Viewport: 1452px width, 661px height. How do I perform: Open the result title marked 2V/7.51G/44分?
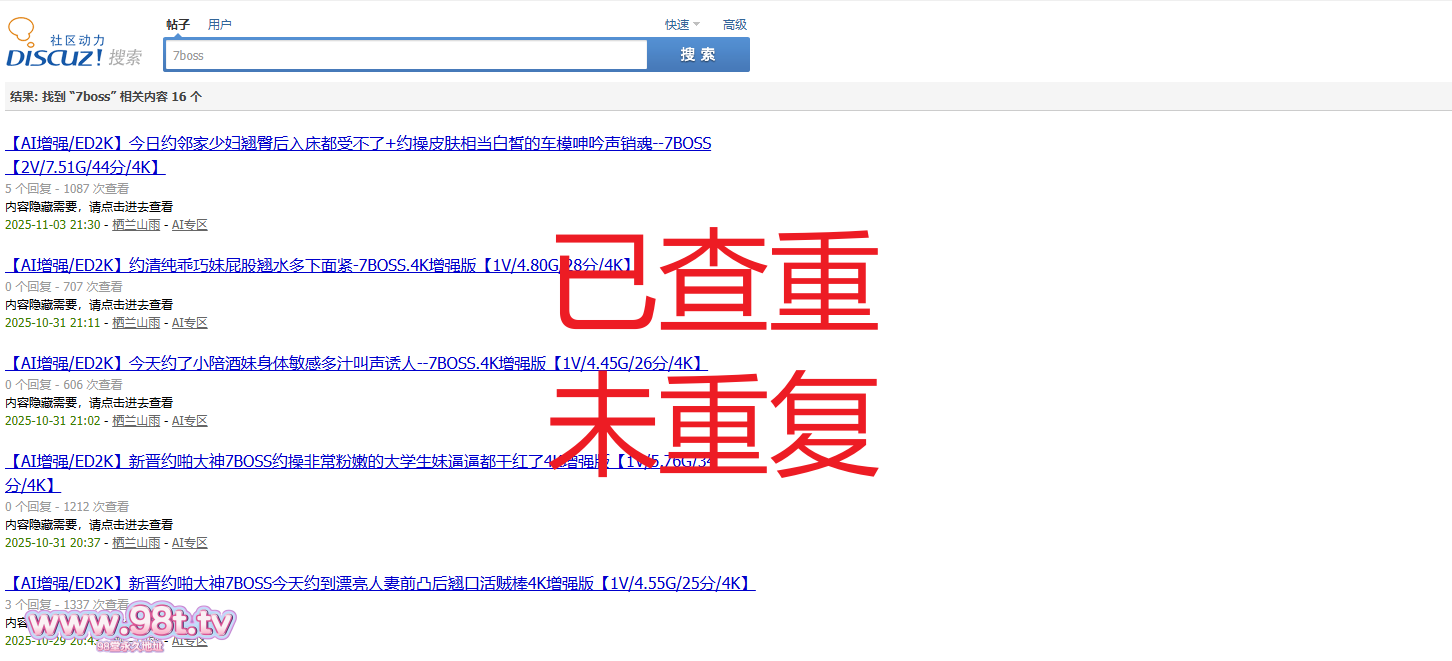tap(358, 144)
